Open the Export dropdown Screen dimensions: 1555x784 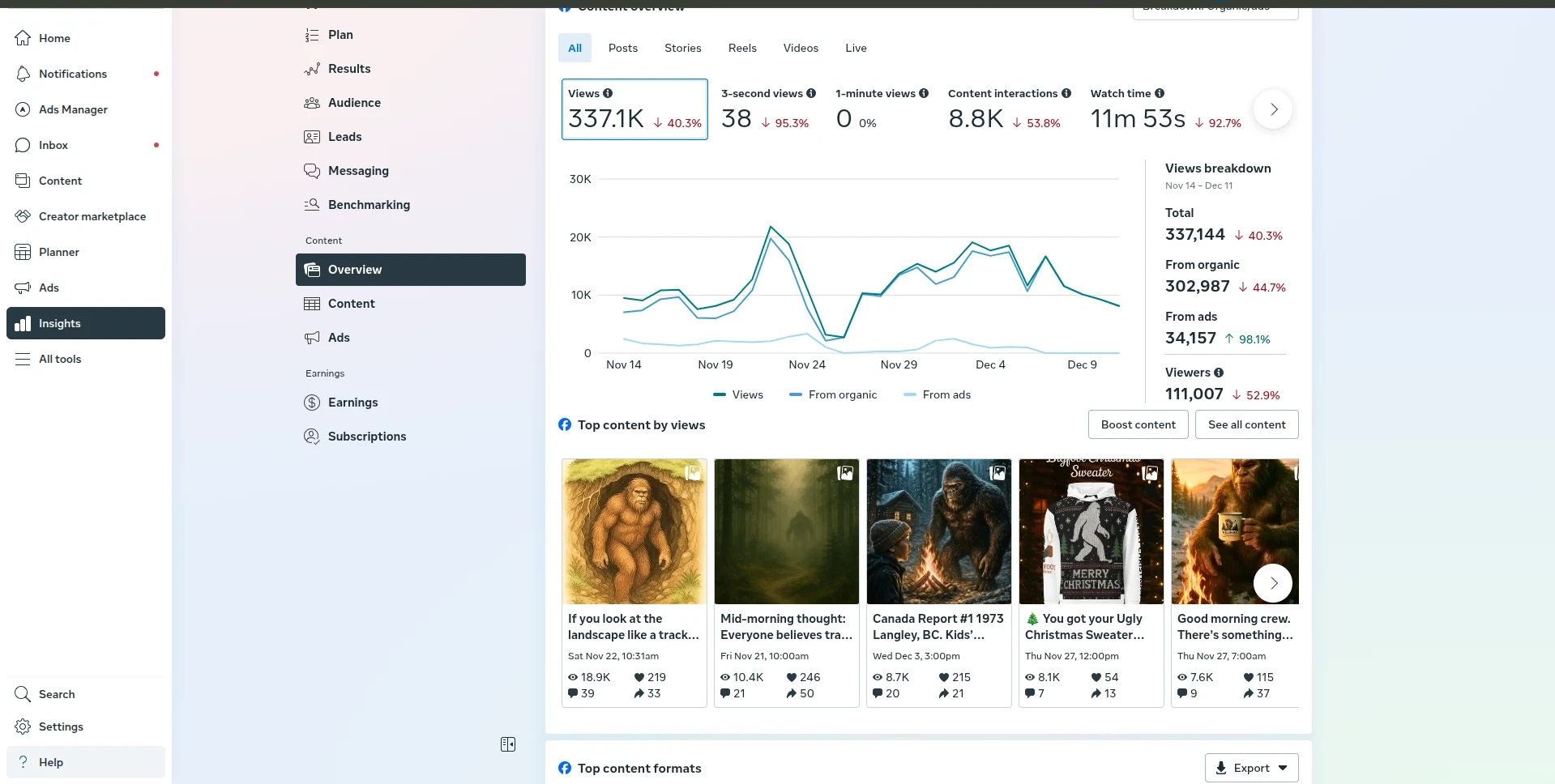point(1251,768)
